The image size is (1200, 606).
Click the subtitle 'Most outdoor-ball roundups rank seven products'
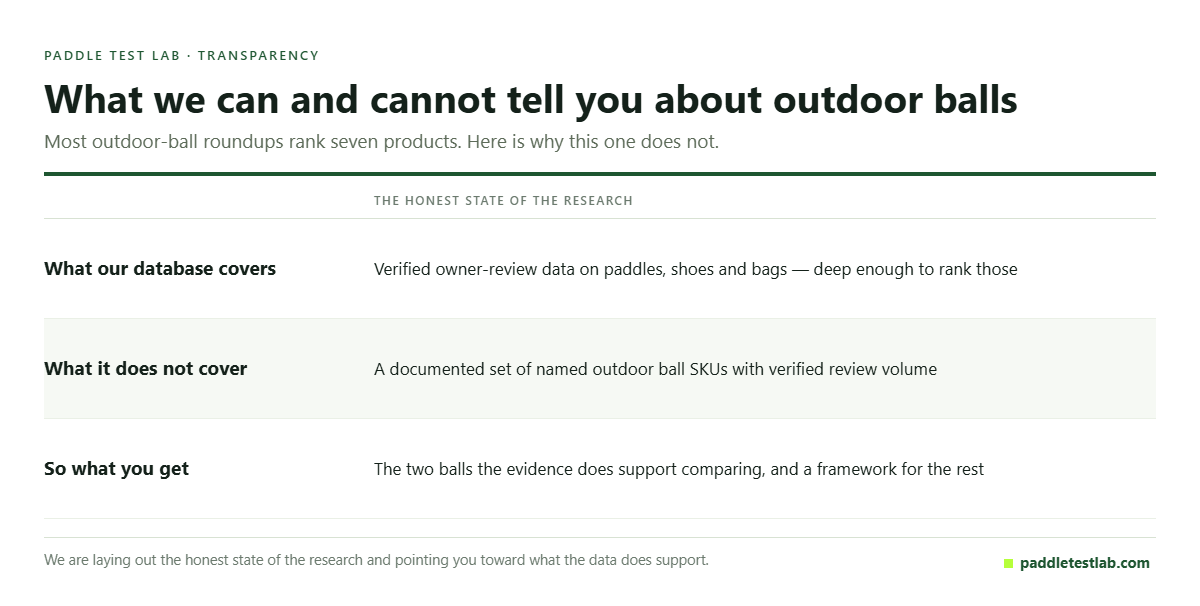coord(252,142)
